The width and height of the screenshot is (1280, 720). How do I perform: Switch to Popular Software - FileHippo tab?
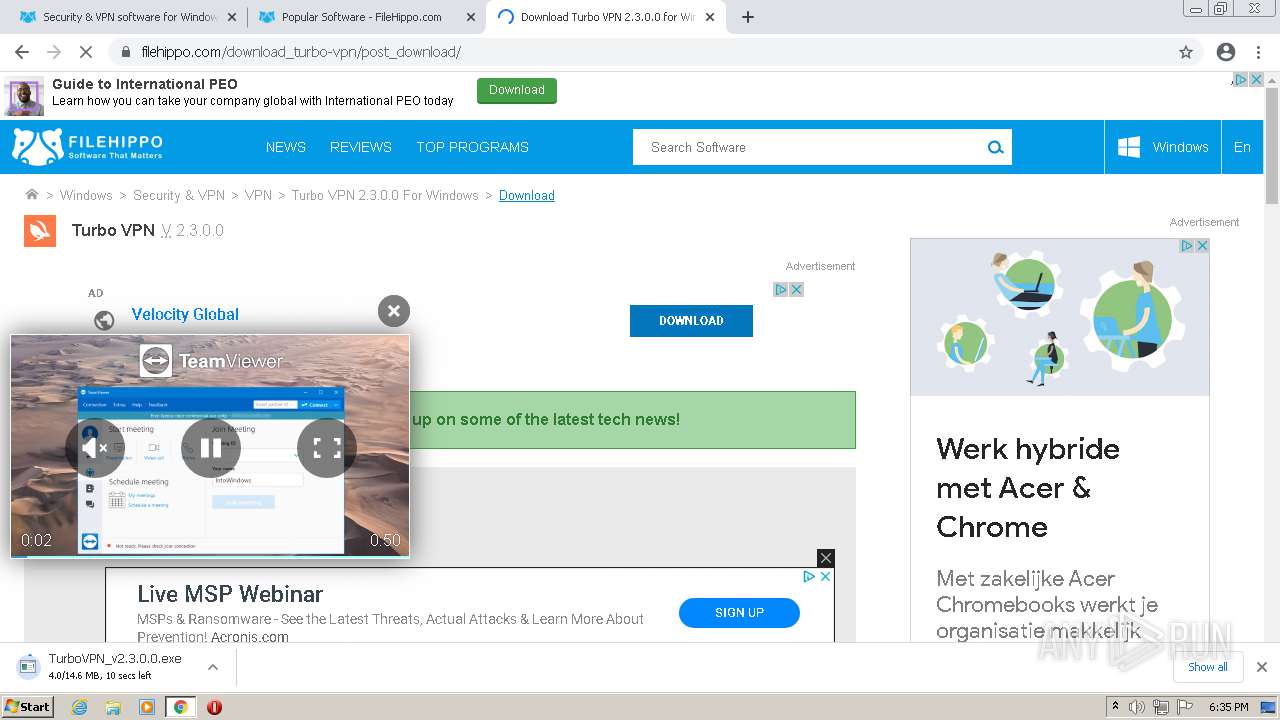tap(364, 17)
